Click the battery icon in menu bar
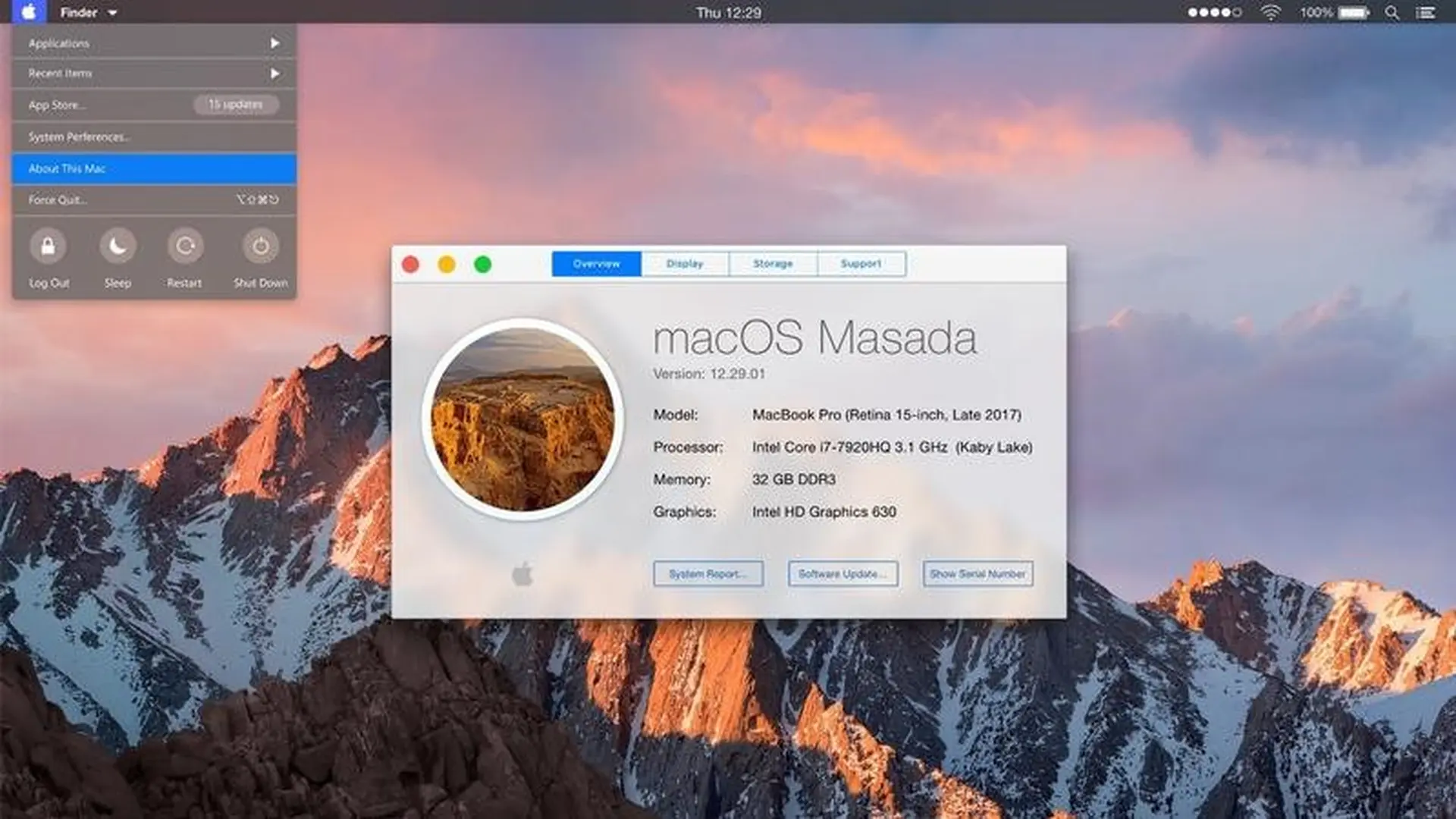This screenshot has height=819, width=1456. [1354, 12]
